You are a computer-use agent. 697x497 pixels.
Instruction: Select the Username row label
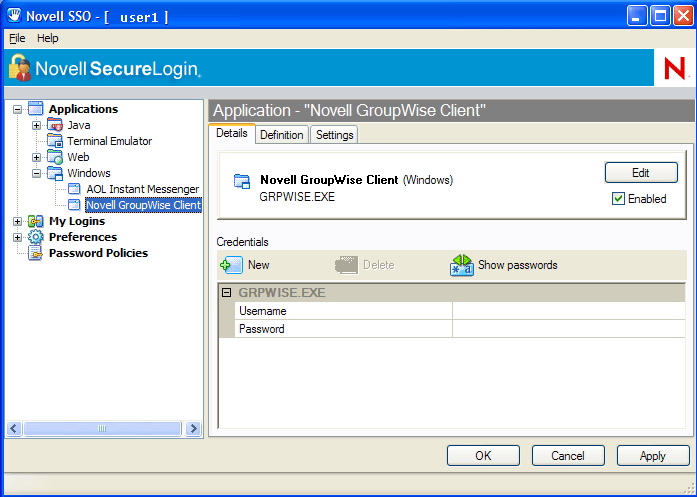pyautogui.click(x=343, y=311)
